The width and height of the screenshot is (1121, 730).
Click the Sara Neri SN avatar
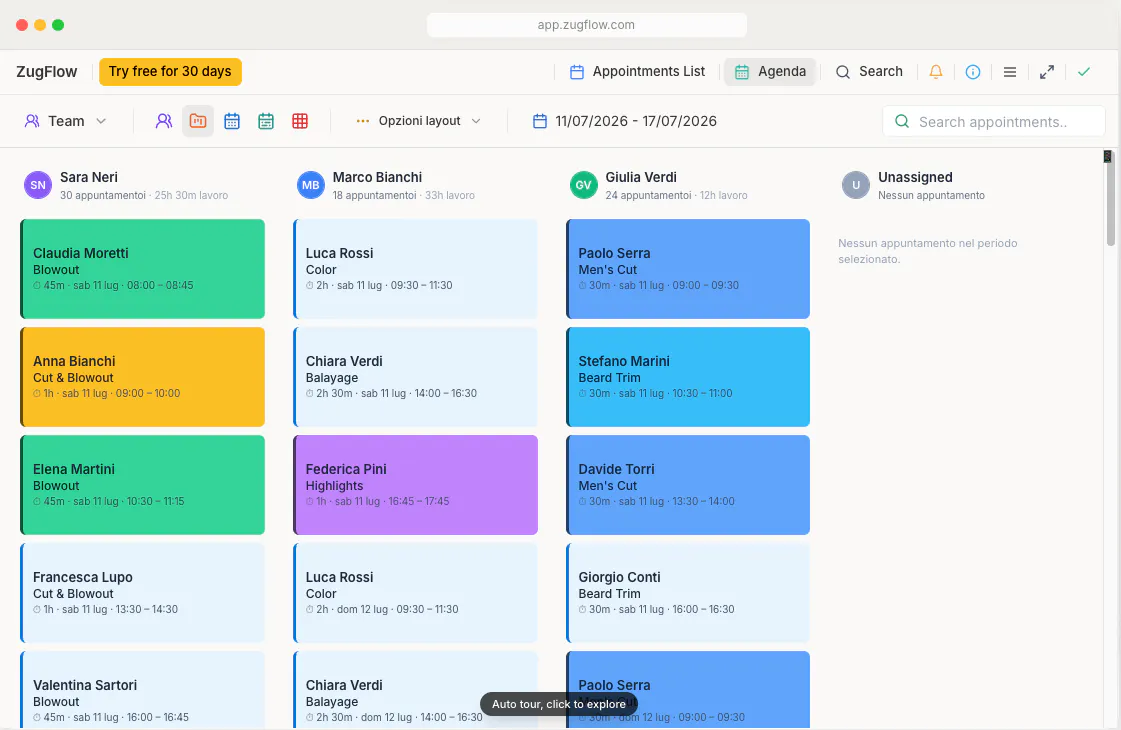38,185
